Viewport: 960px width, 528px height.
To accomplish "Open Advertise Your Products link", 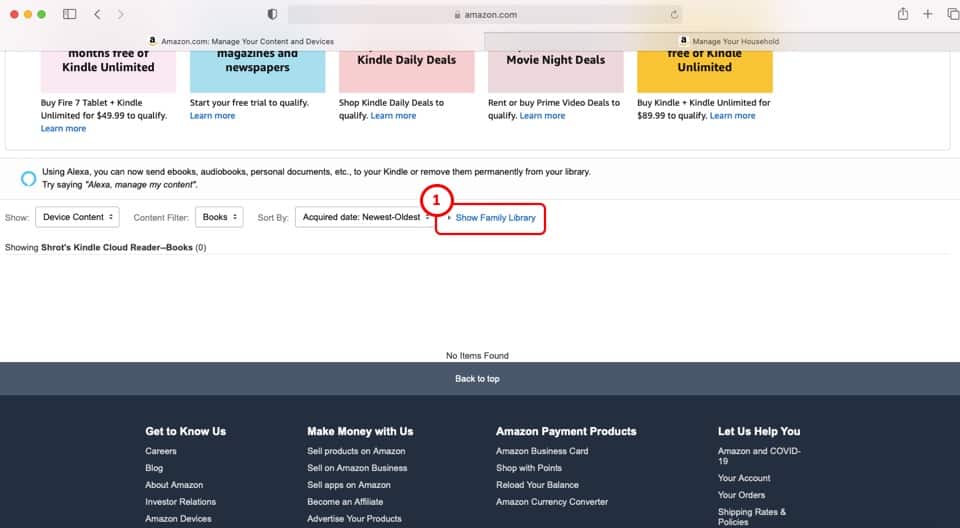I will coord(354,518).
